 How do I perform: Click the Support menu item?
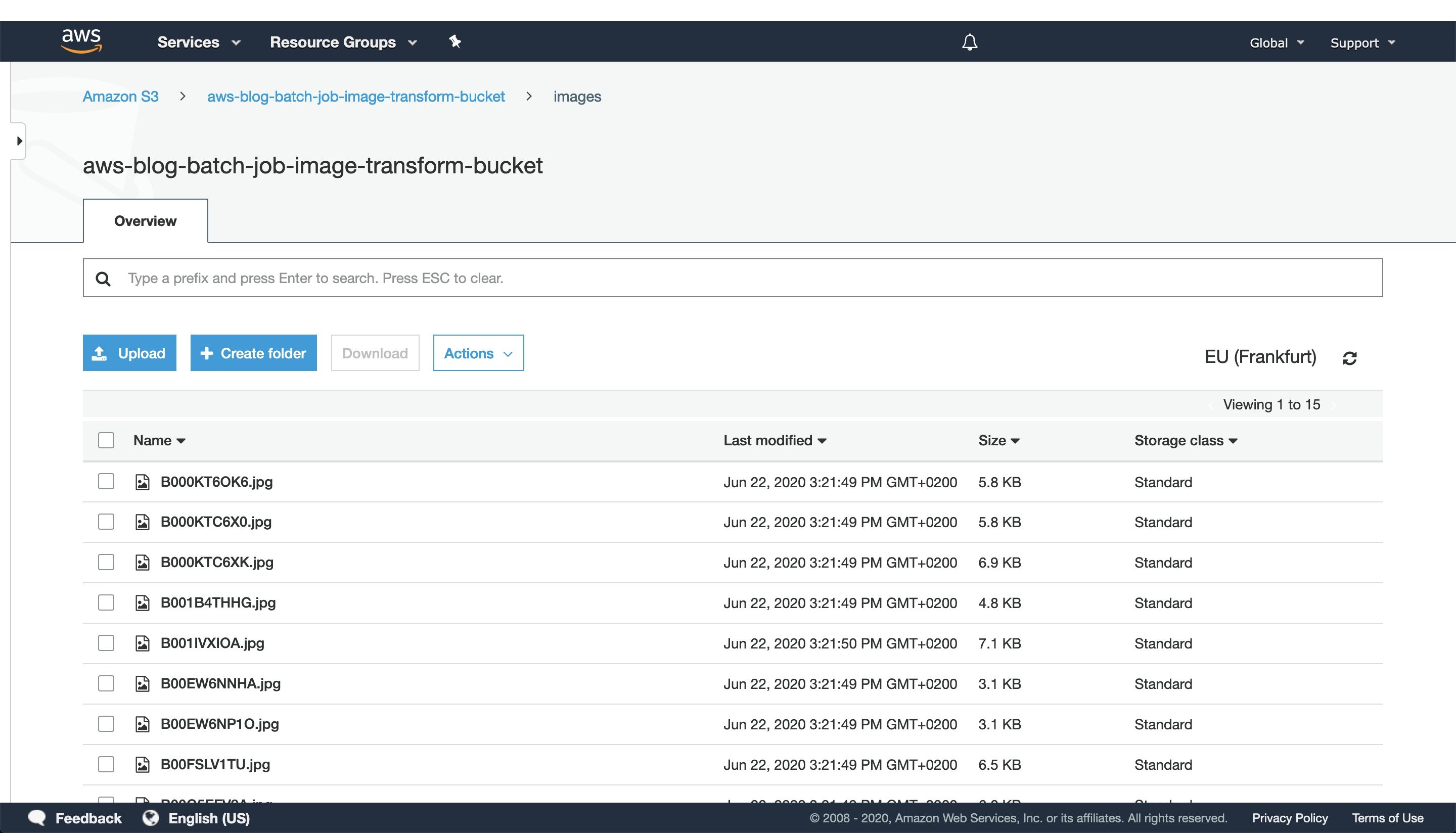click(1361, 42)
